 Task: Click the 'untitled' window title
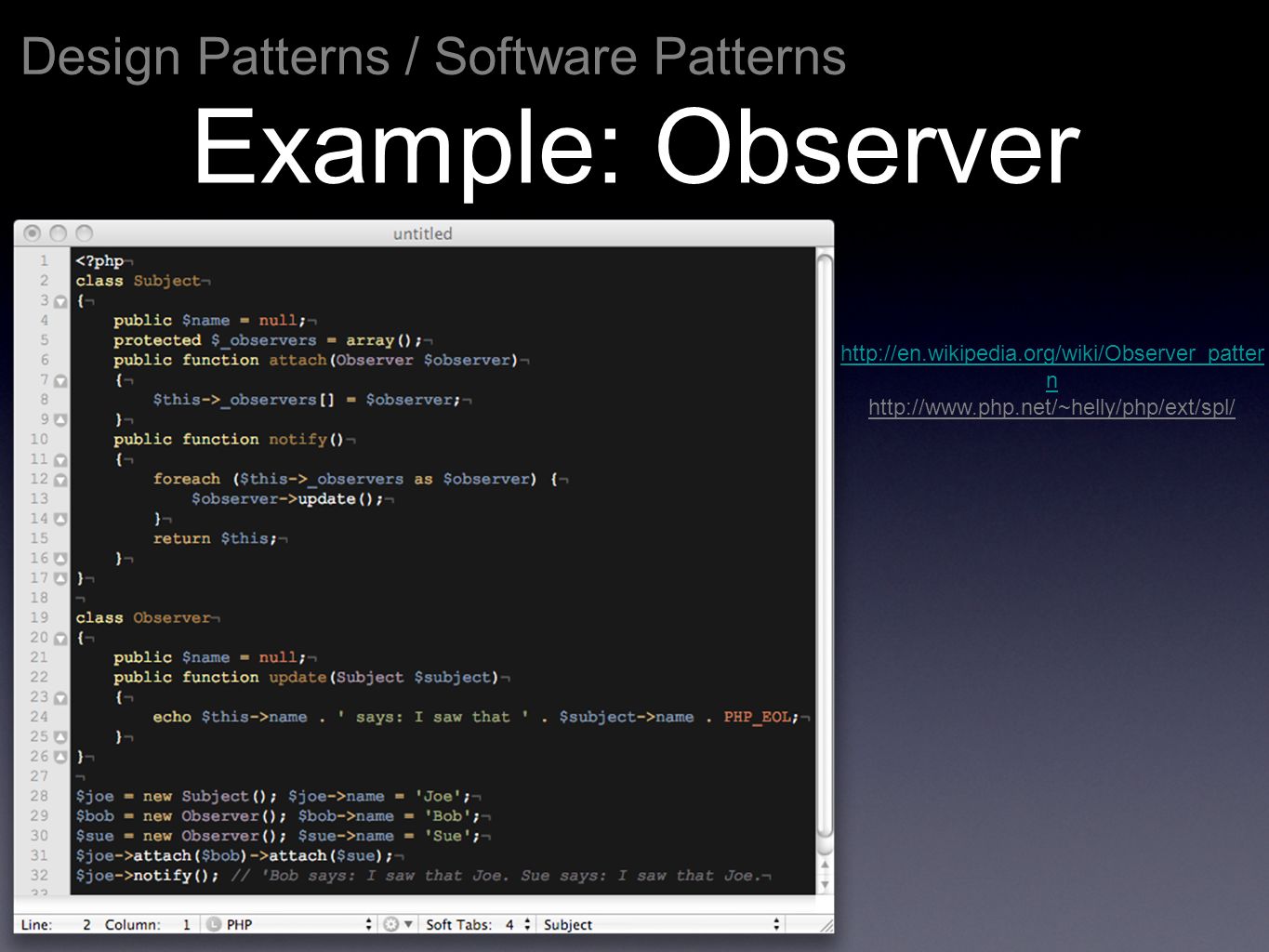tap(422, 233)
